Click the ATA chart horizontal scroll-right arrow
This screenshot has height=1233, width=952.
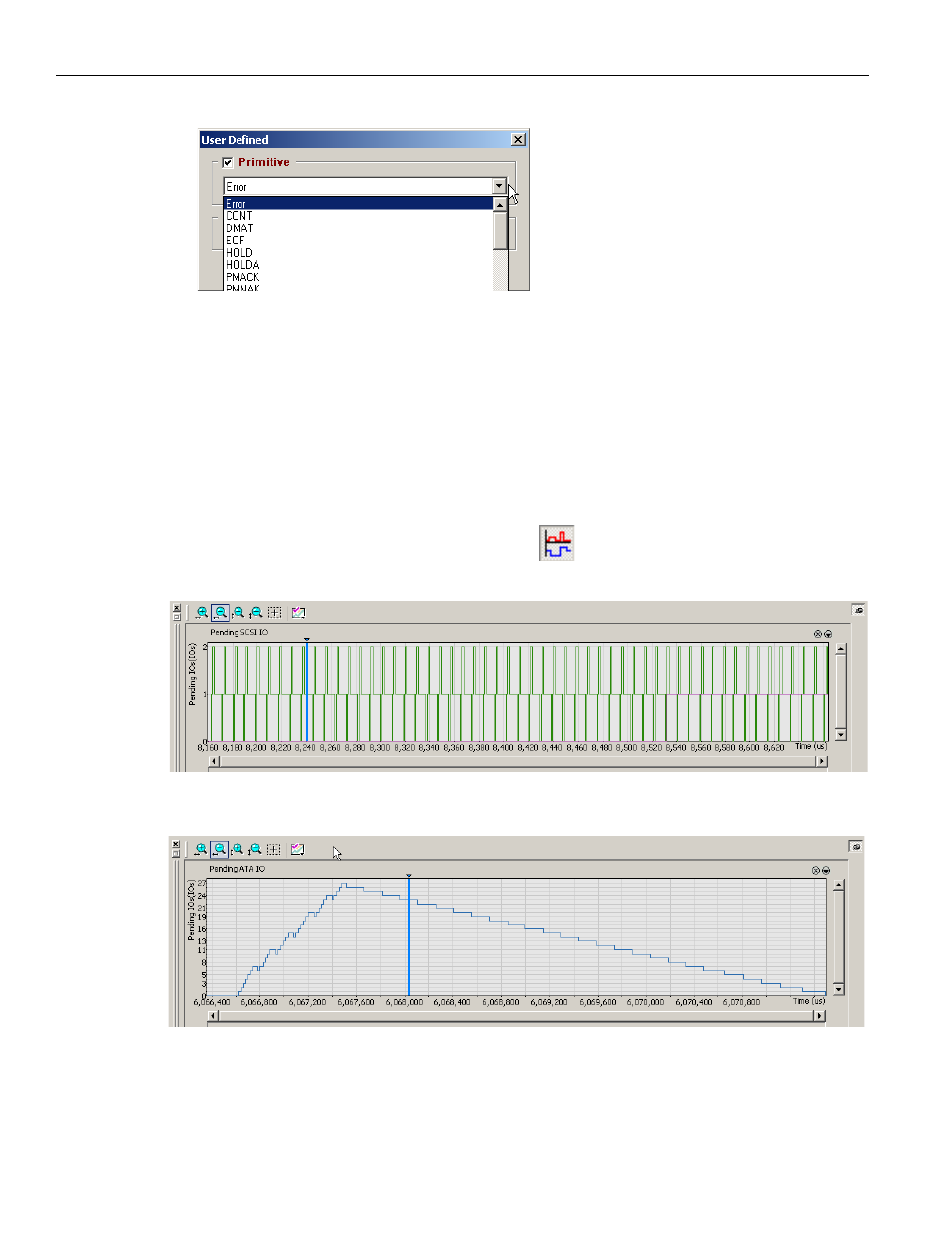pos(819,1016)
